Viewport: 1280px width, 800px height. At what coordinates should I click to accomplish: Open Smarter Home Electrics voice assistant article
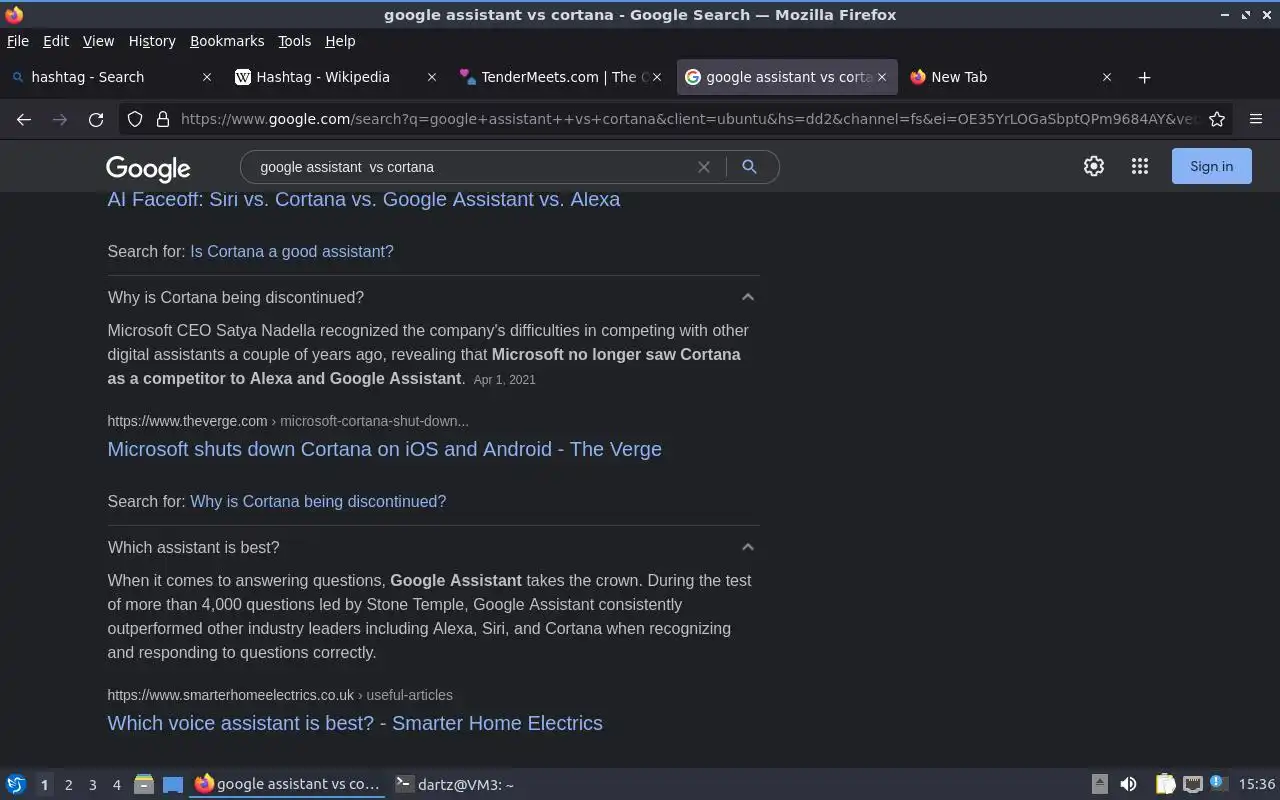coord(355,723)
